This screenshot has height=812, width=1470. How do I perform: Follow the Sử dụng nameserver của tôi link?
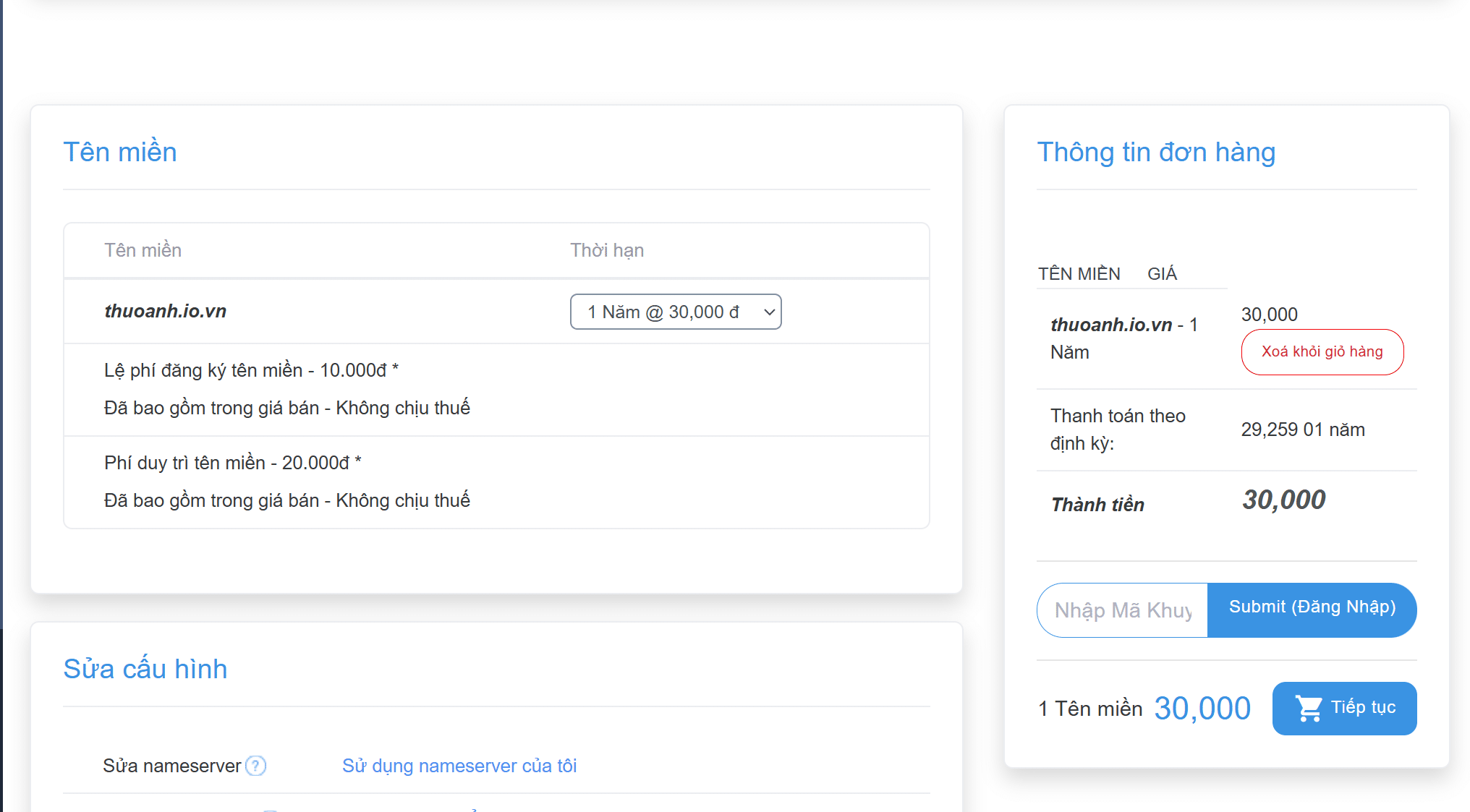click(x=459, y=766)
